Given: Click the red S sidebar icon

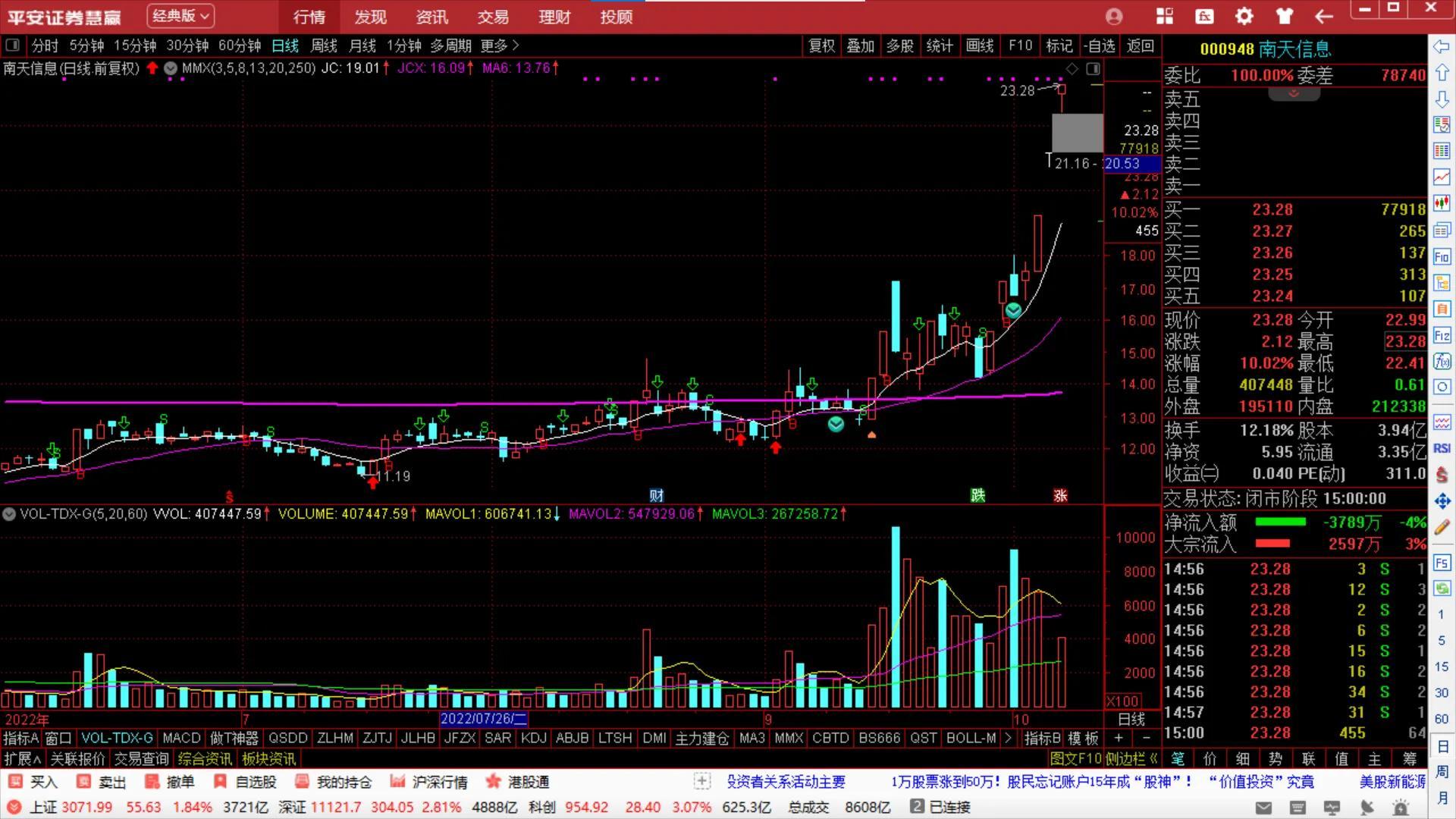Looking at the screenshot, I should pos(1442,475).
